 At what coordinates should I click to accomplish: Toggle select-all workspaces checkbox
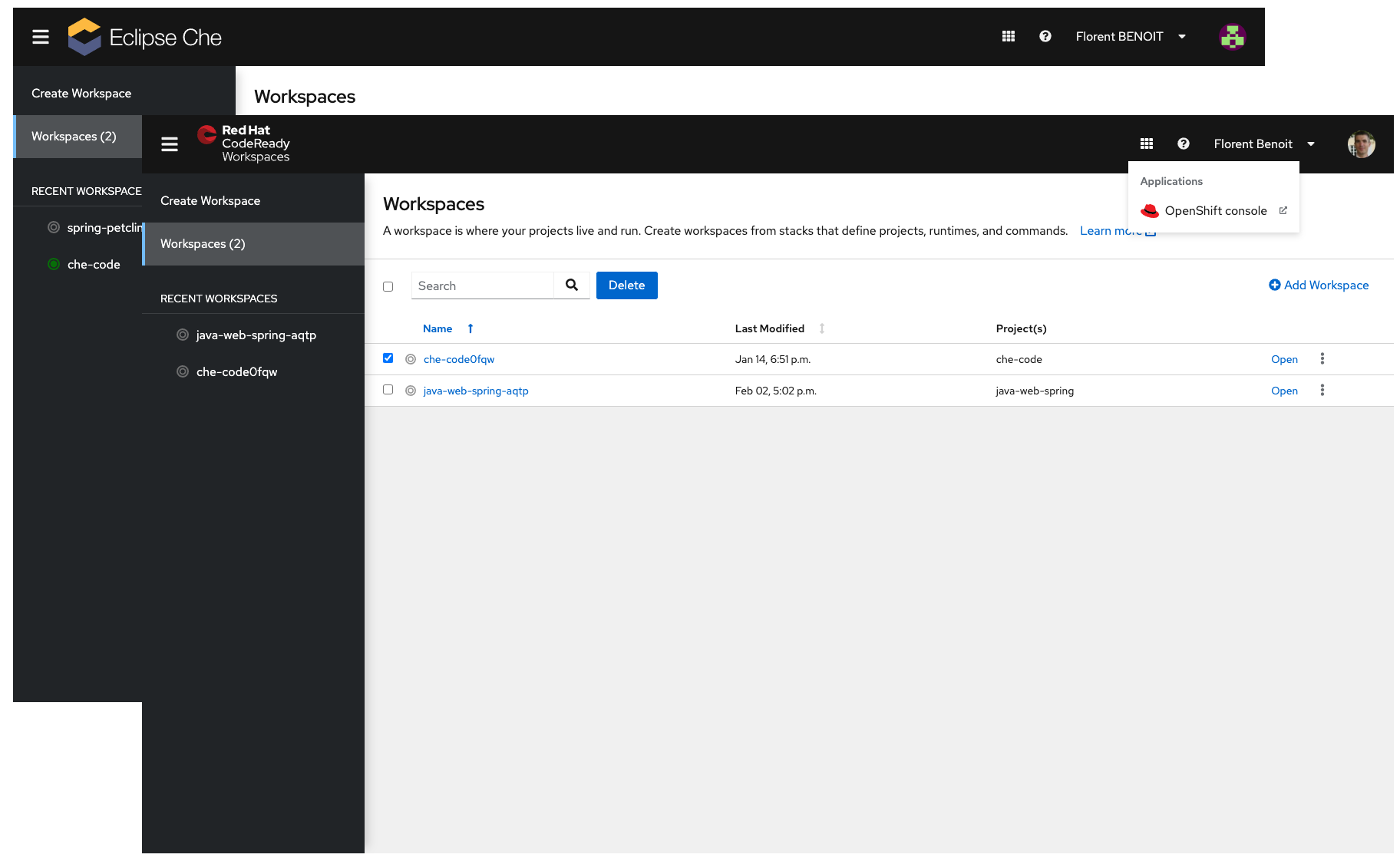click(388, 286)
